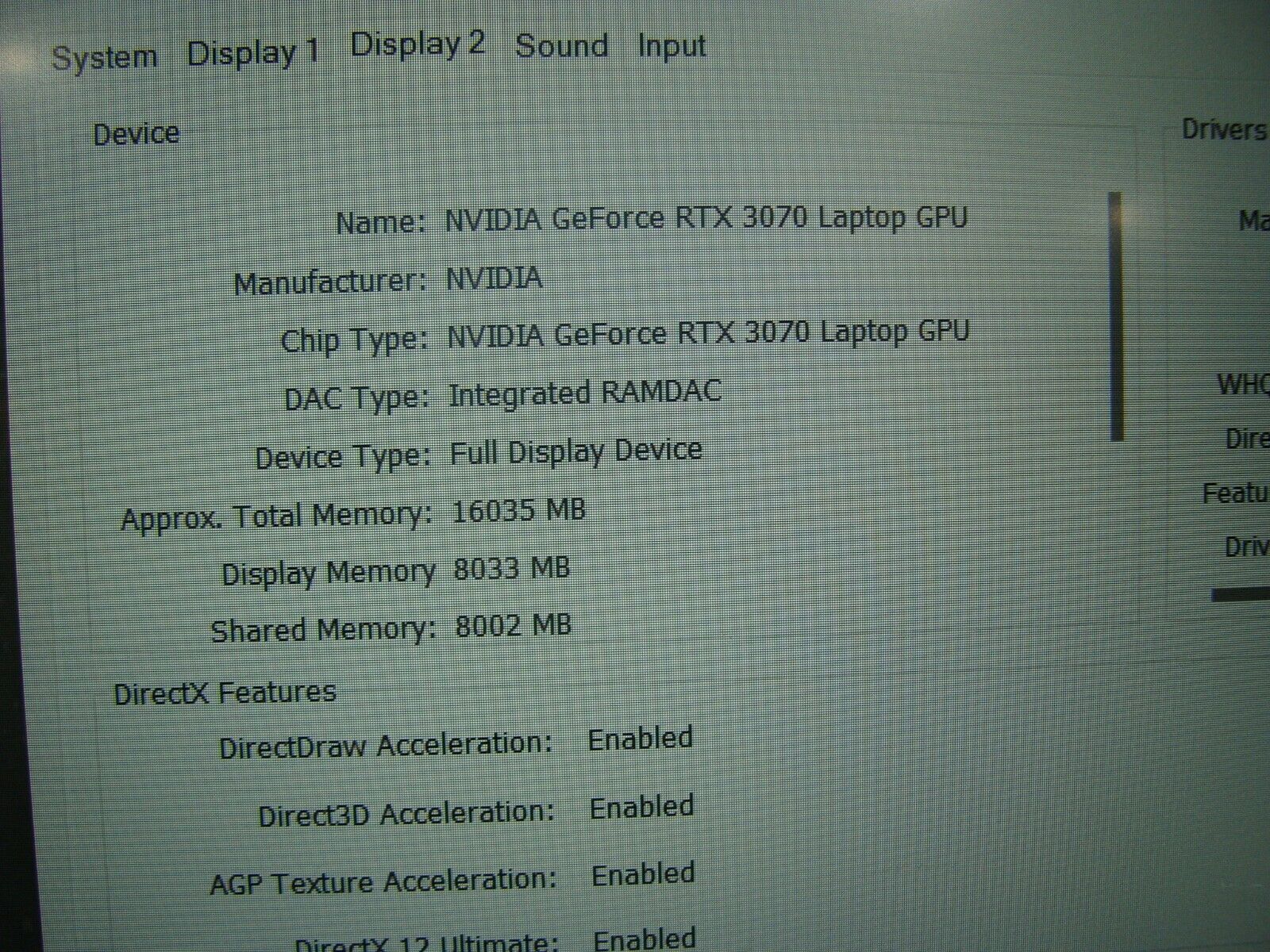
Task: Click the Drivers group heading
Action: [1223, 129]
